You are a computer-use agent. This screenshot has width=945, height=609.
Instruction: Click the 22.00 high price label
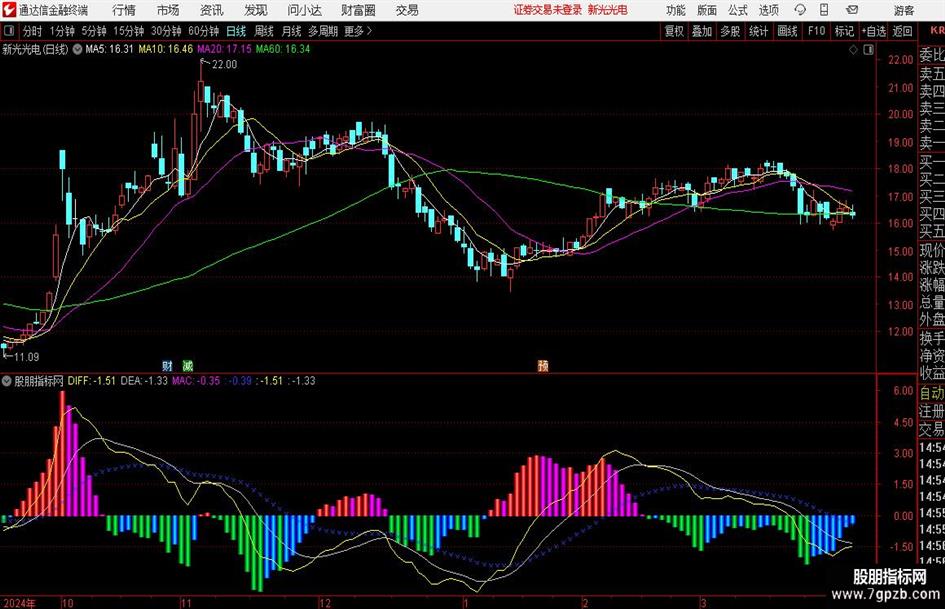pyautogui.click(x=224, y=65)
